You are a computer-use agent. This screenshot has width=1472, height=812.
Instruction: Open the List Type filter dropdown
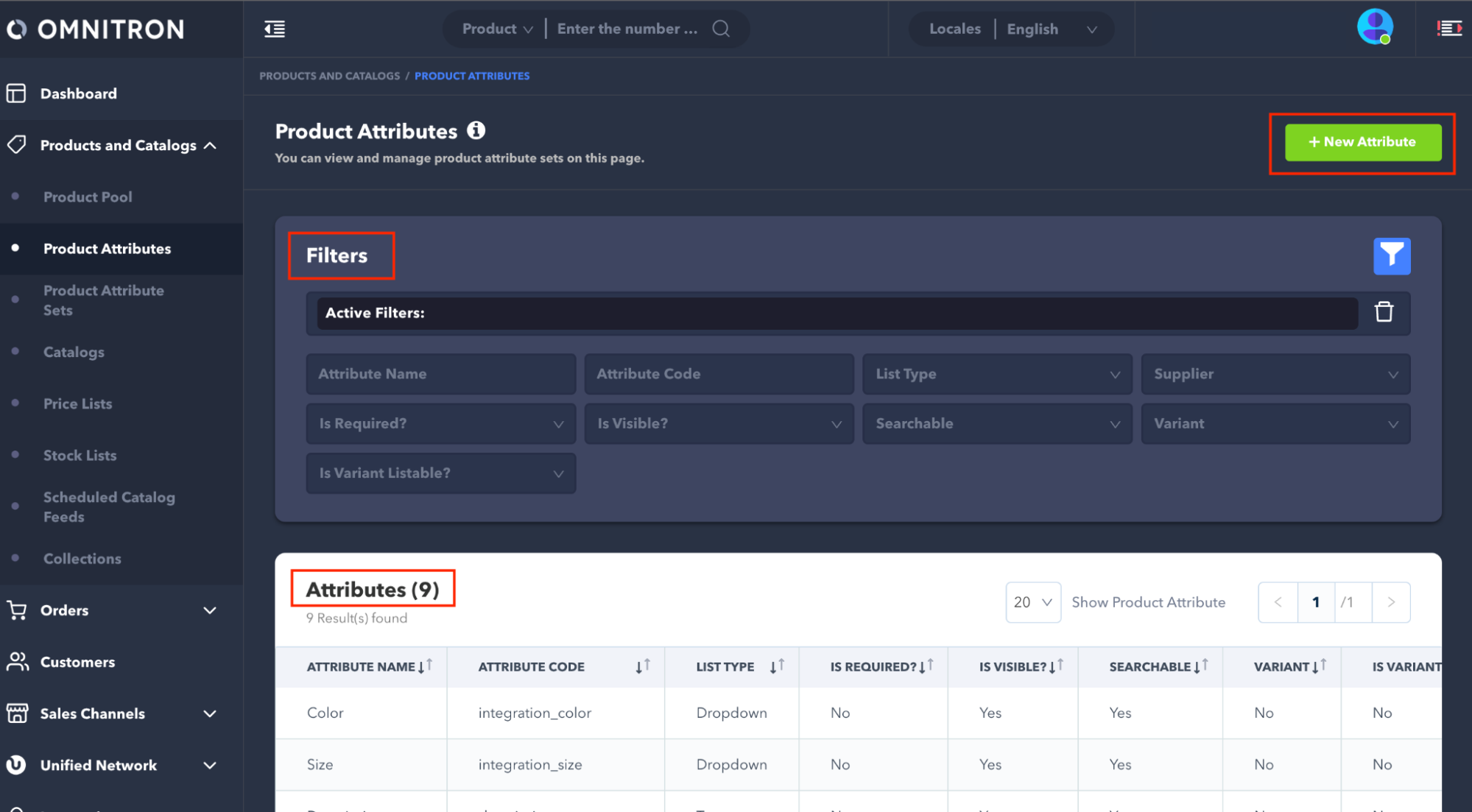tap(997, 374)
